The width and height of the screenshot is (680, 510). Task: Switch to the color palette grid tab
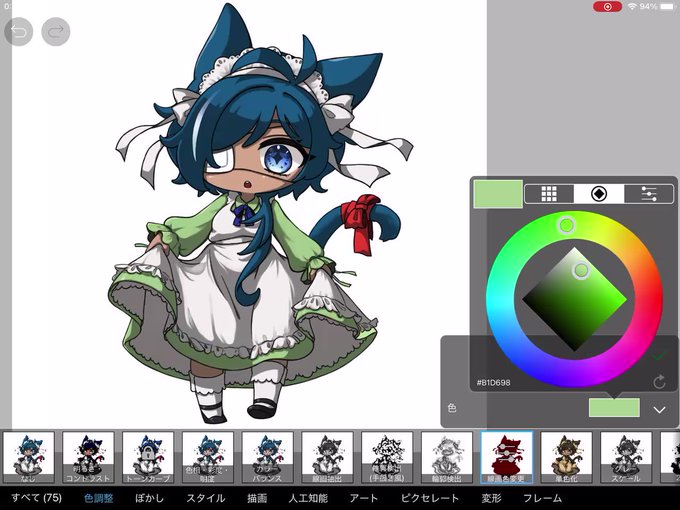point(549,194)
